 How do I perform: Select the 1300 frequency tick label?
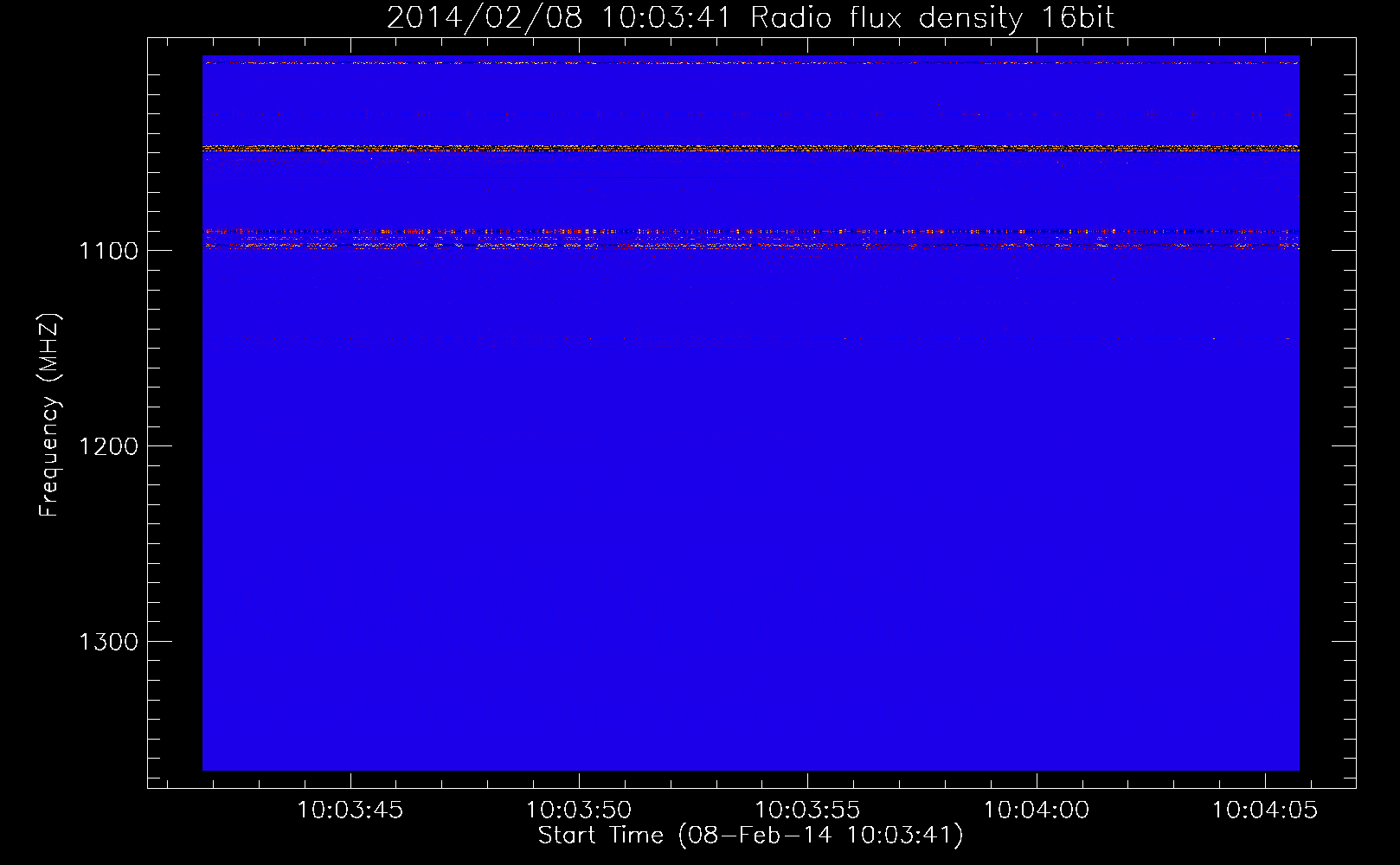[108, 642]
